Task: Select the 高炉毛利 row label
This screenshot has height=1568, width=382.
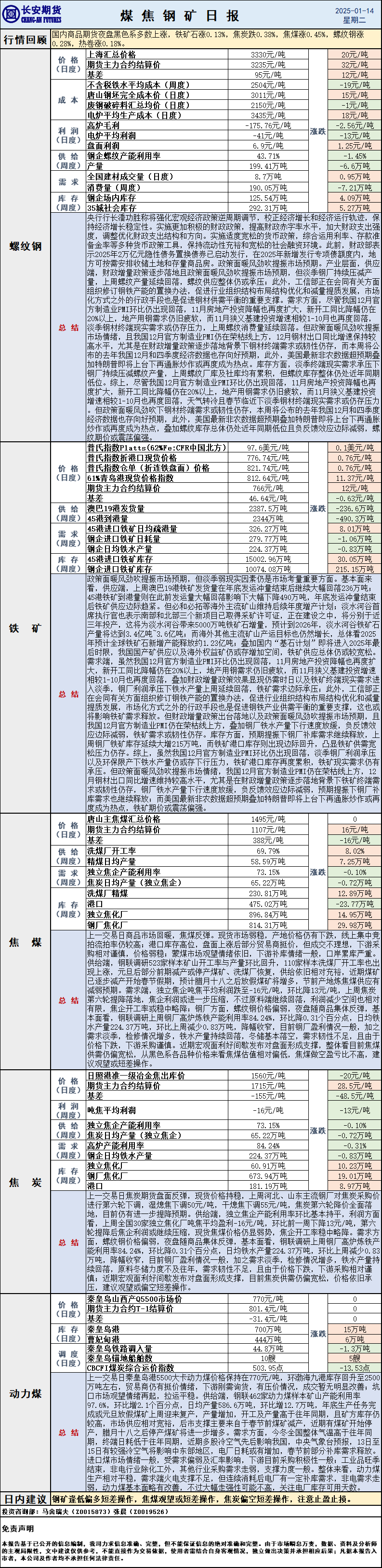Action: [x=103, y=126]
